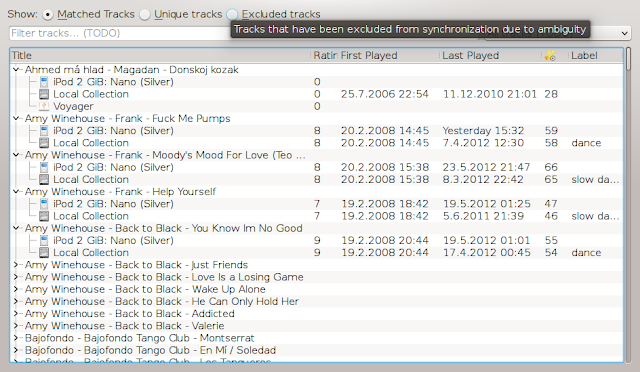Viewport: 640px width, 372px height.
Task: Click iPod icon under Help Yourself
Action: (44, 204)
